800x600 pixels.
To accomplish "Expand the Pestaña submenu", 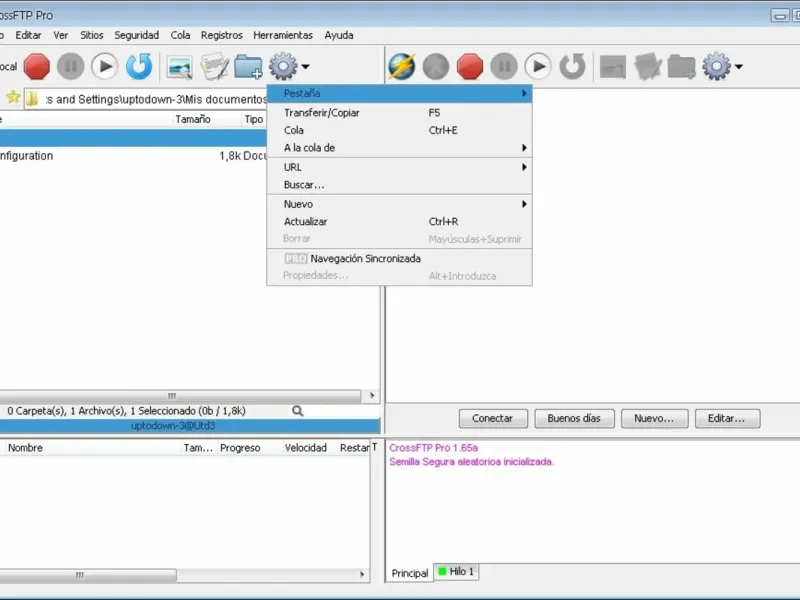I will coord(399,93).
